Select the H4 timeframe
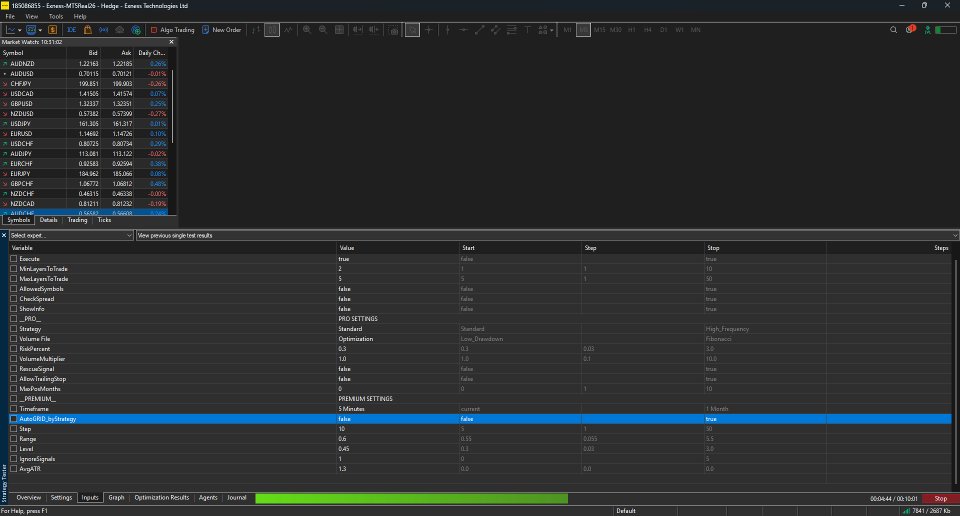Image resolution: width=960 pixels, height=516 pixels. pyautogui.click(x=648, y=29)
